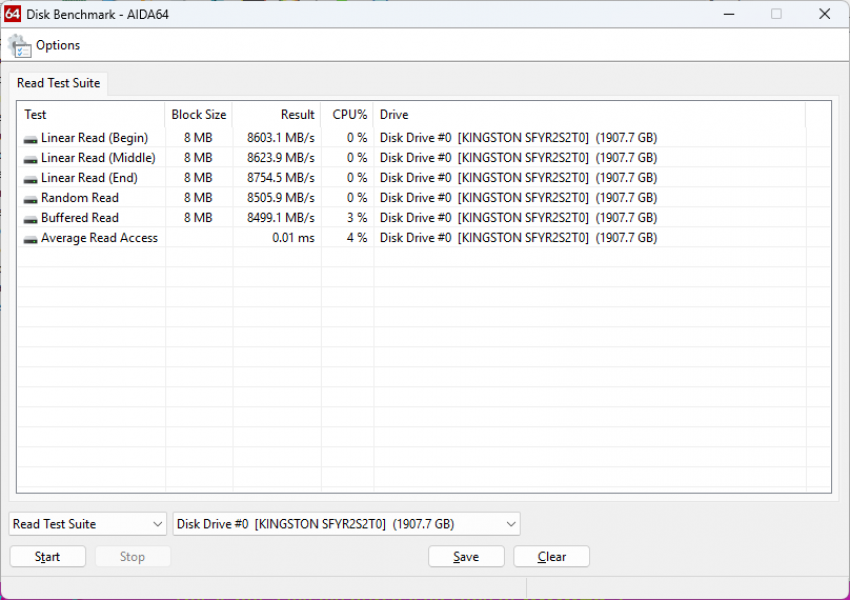850x600 pixels.
Task: Click the drive name in the Linear Read (Begin) row
Action: click(518, 138)
